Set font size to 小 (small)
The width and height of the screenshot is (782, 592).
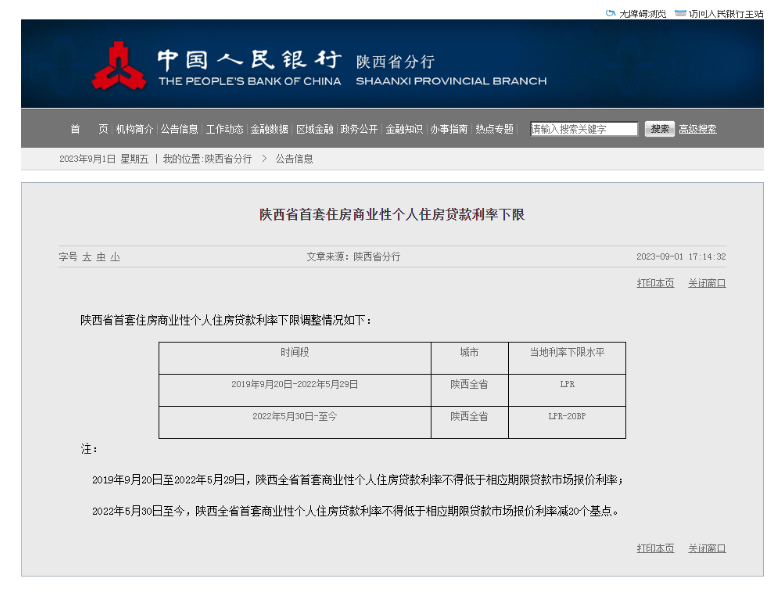115,257
